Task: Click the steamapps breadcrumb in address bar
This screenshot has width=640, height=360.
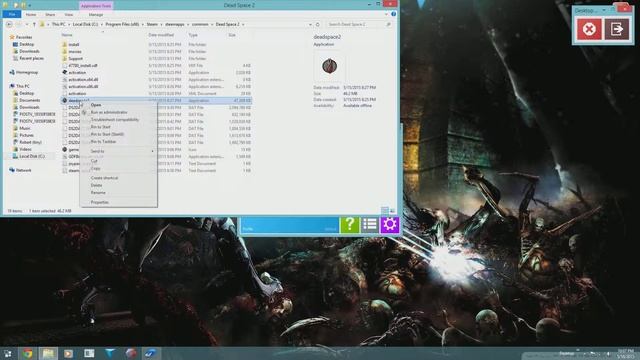Action: click(x=175, y=24)
